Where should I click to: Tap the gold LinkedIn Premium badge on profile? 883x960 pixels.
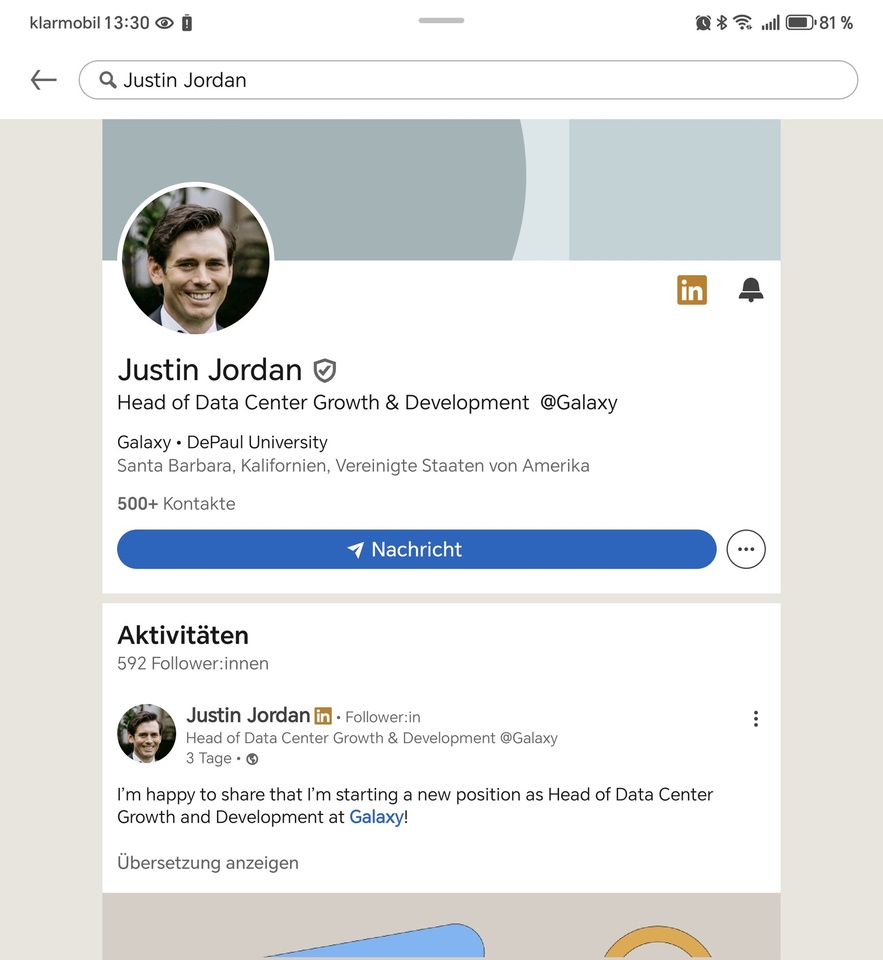coord(691,290)
